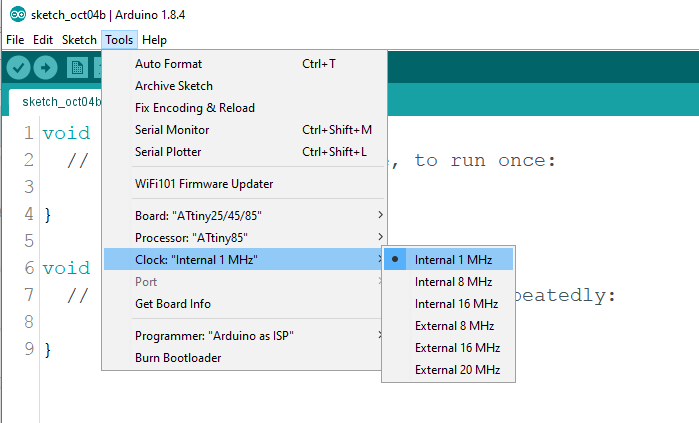Choose Internal 8 MHz clock
The image size is (699, 423).
[453, 282]
